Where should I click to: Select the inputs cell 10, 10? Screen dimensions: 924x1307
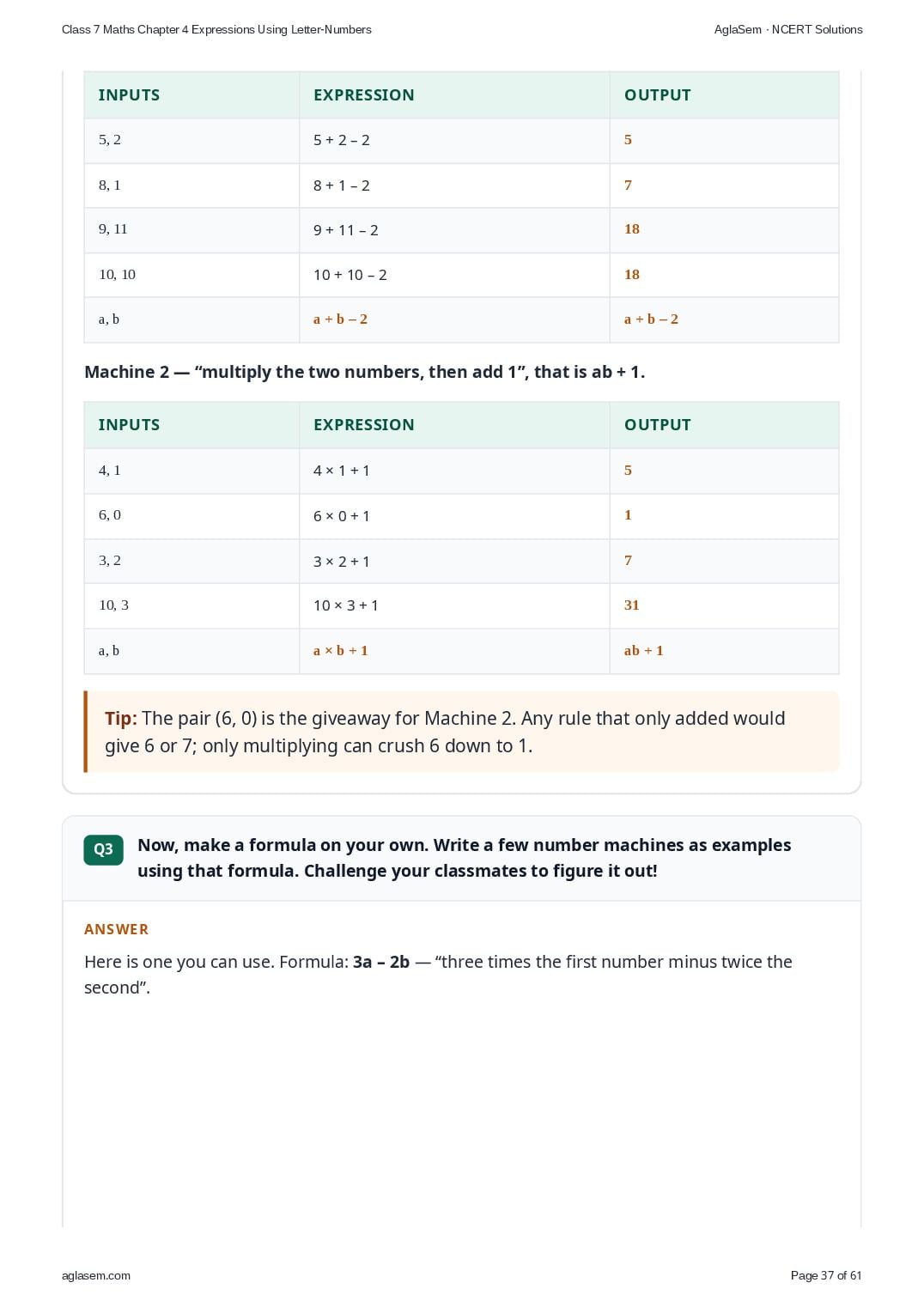click(x=191, y=275)
